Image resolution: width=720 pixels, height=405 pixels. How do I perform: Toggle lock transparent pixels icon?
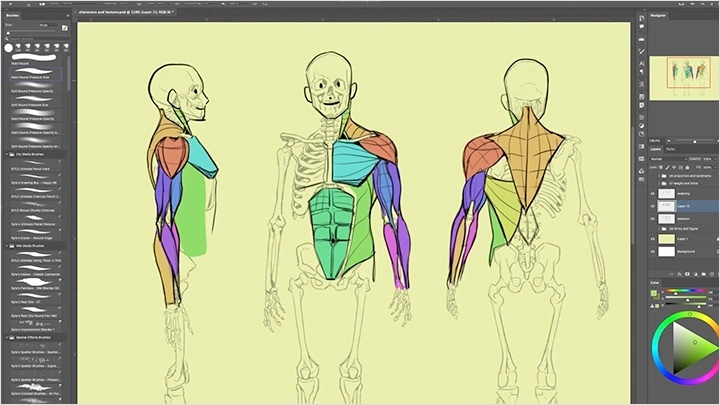pyautogui.click(x=661, y=168)
